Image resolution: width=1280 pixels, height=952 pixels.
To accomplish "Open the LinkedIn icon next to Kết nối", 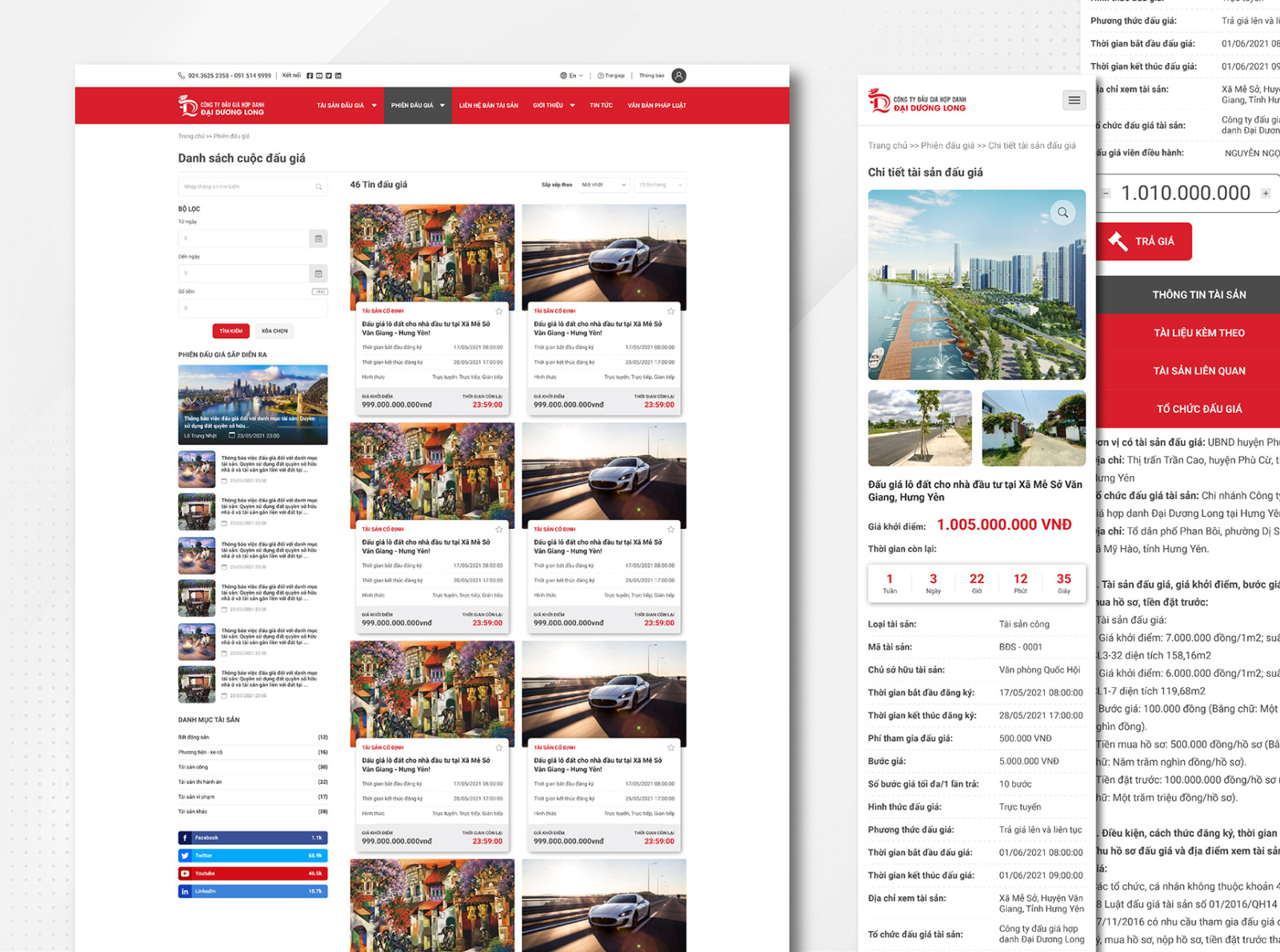I will click(x=338, y=76).
